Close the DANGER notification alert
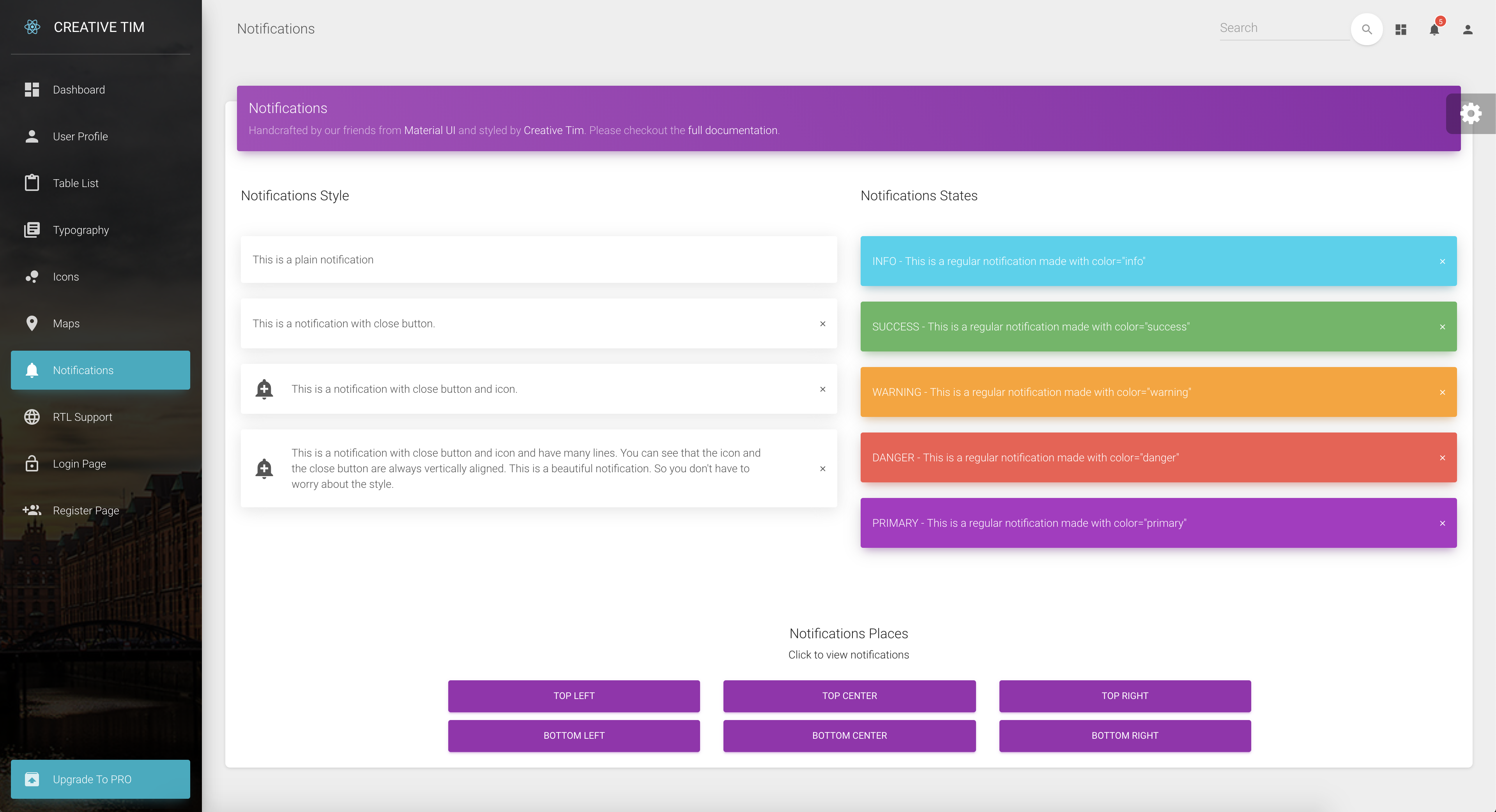 click(x=1442, y=458)
